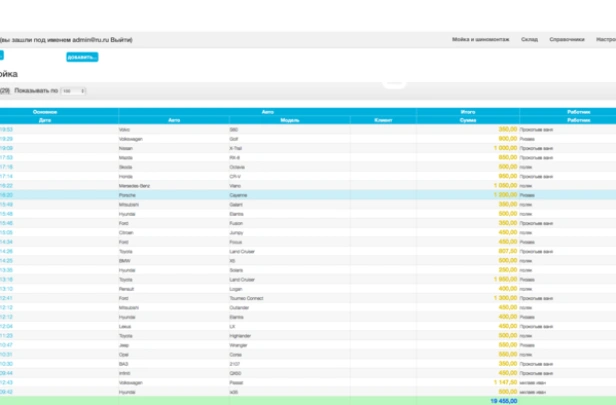Open the Склад menu item
The width and height of the screenshot is (616, 405).
point(529,40)
